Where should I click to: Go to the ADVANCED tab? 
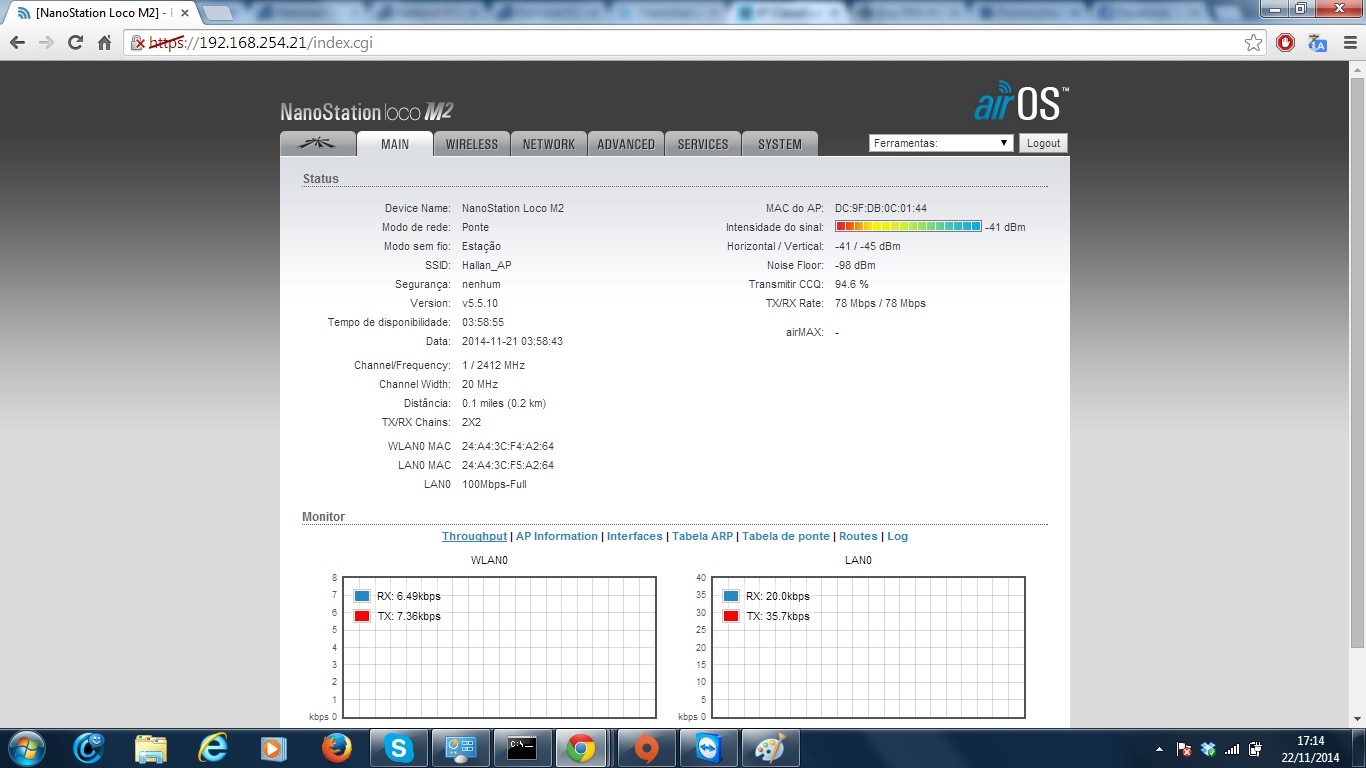(626, 144)
